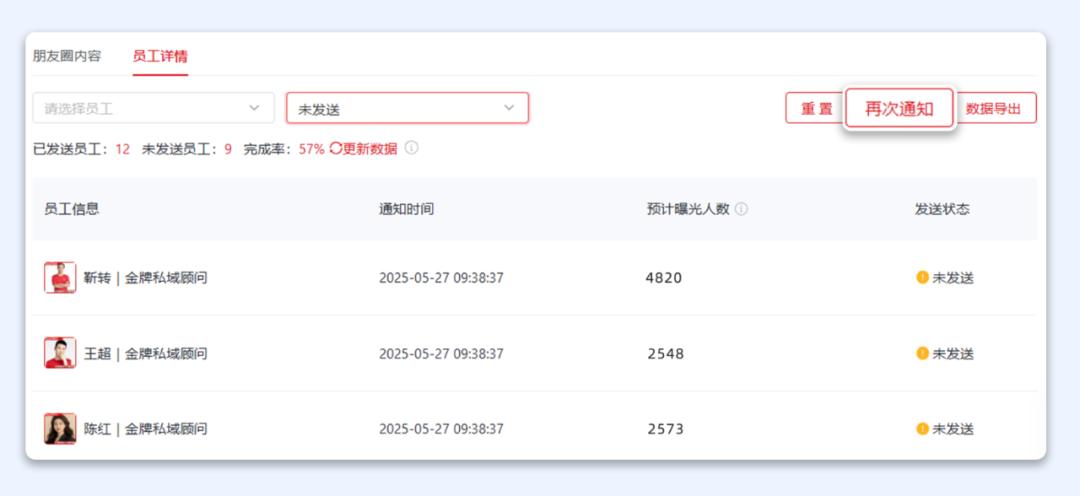Screen dimensions: 1080x496
Task: Click the chevron arrow in the 未发送 filter
Action: point(508,108)
